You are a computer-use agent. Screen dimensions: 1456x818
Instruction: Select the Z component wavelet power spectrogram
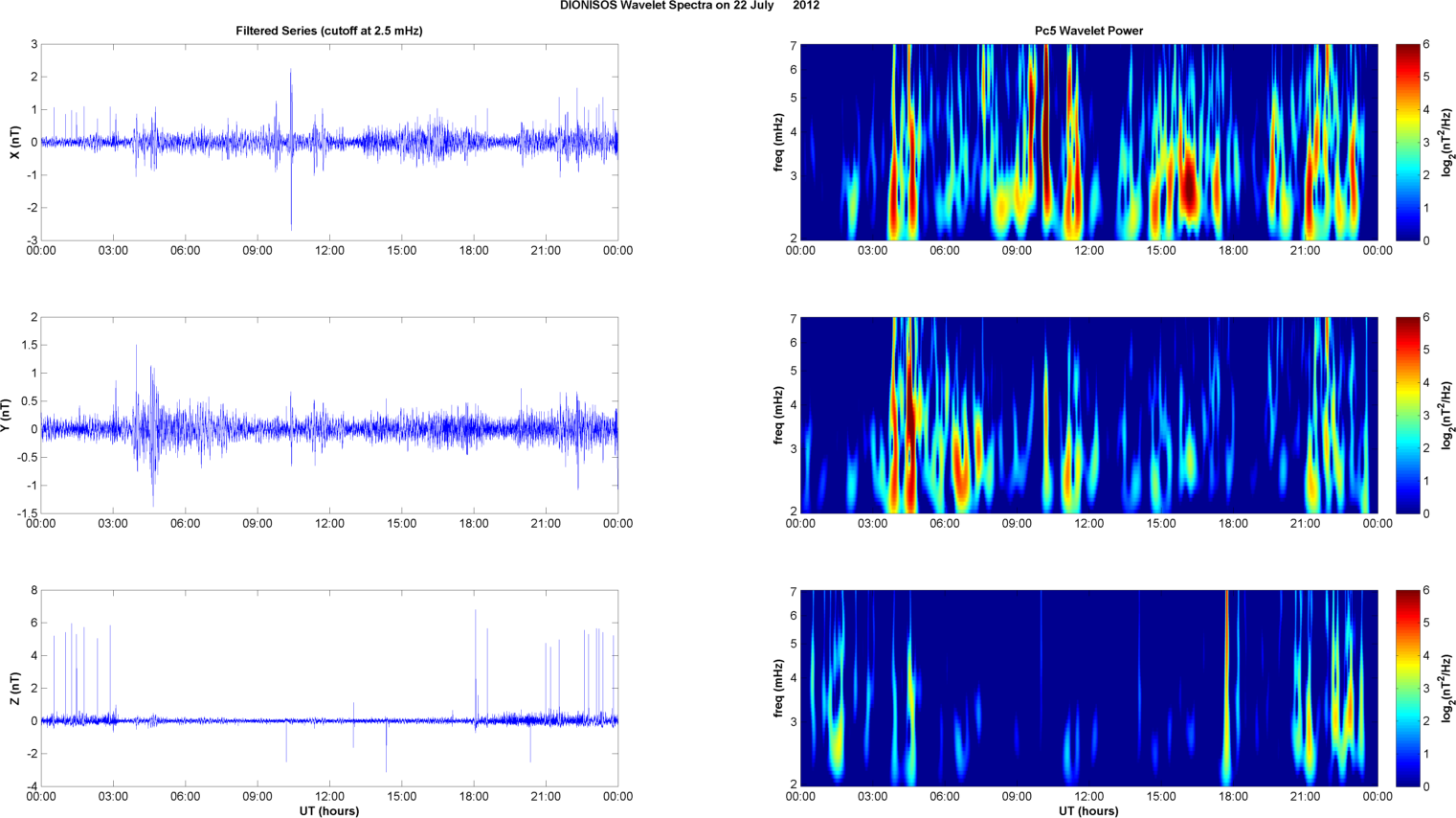[1088, 688]
